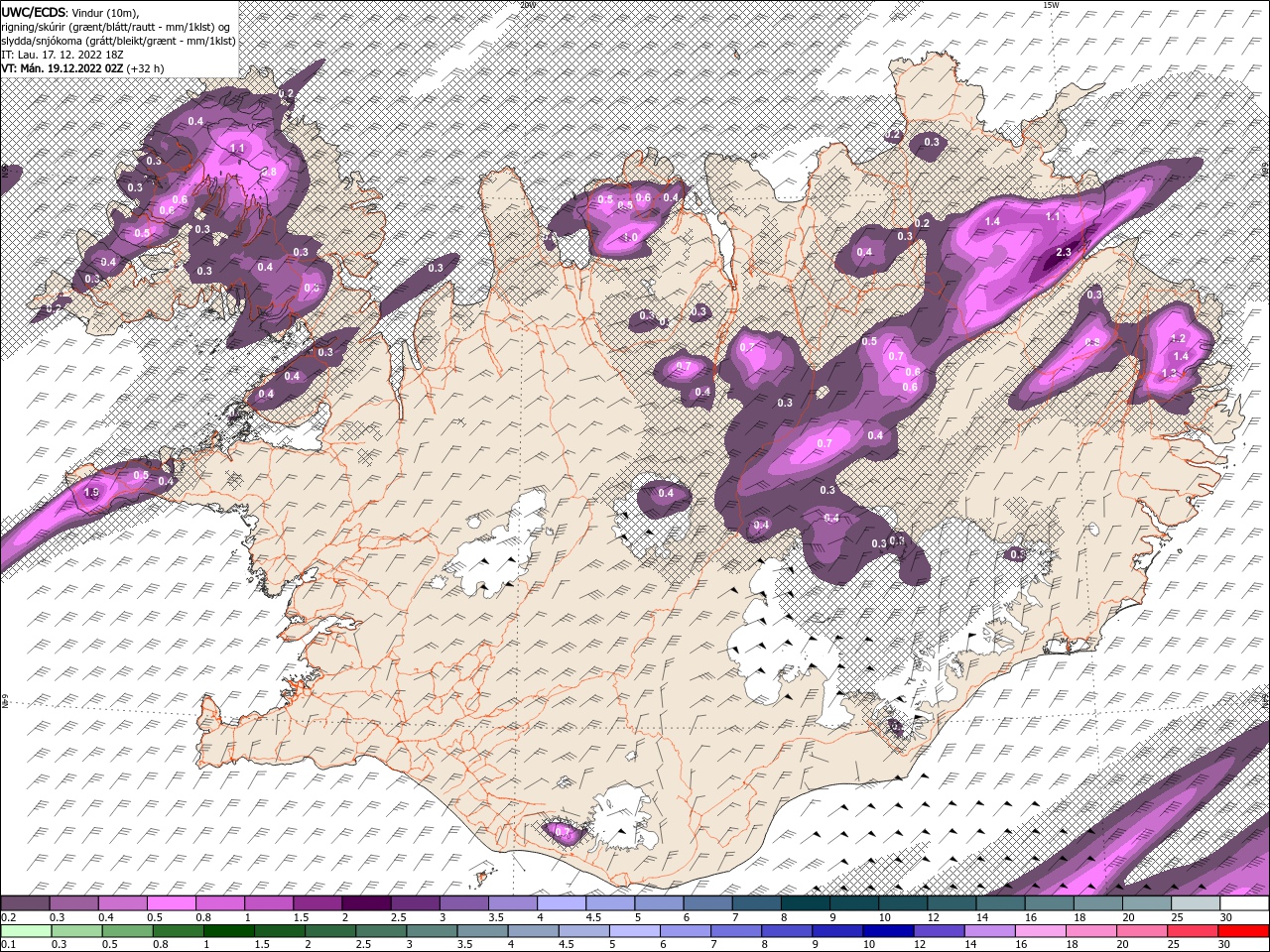Screen dimensions: 1270x952
Task: Select the darkest green swatch labeled 1 in the green row
Action: (x=228, y=931)
